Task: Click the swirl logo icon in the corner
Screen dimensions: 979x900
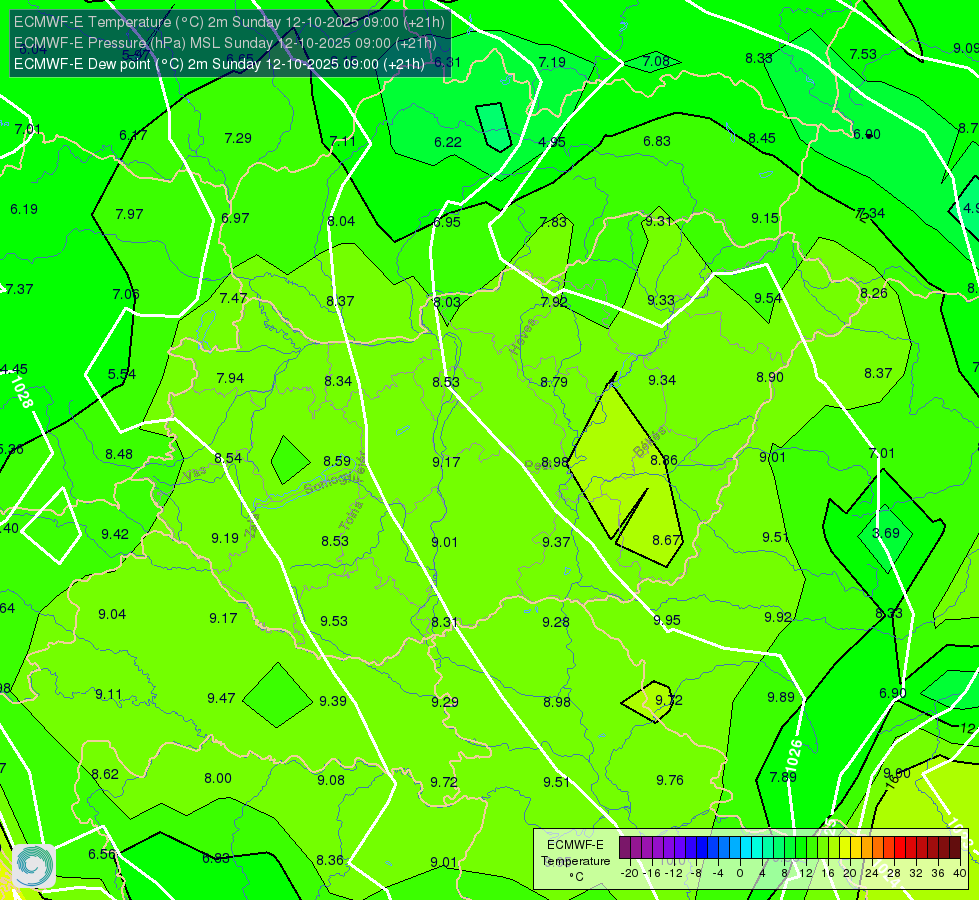Action: [33, 866]
